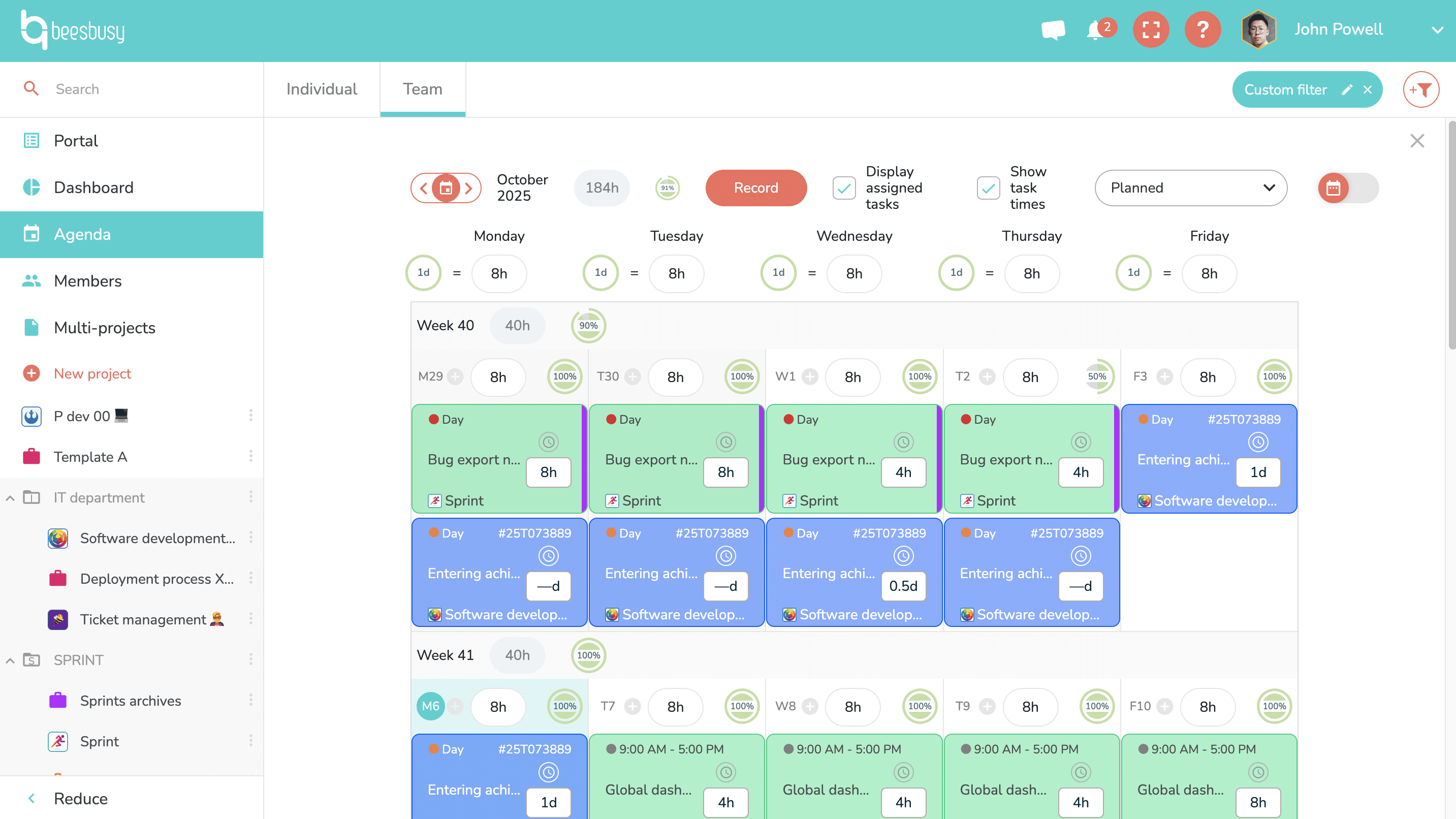Screen dimensions: 1456x819
Task: Collapse the IT department folder
Action: (10, 498)
